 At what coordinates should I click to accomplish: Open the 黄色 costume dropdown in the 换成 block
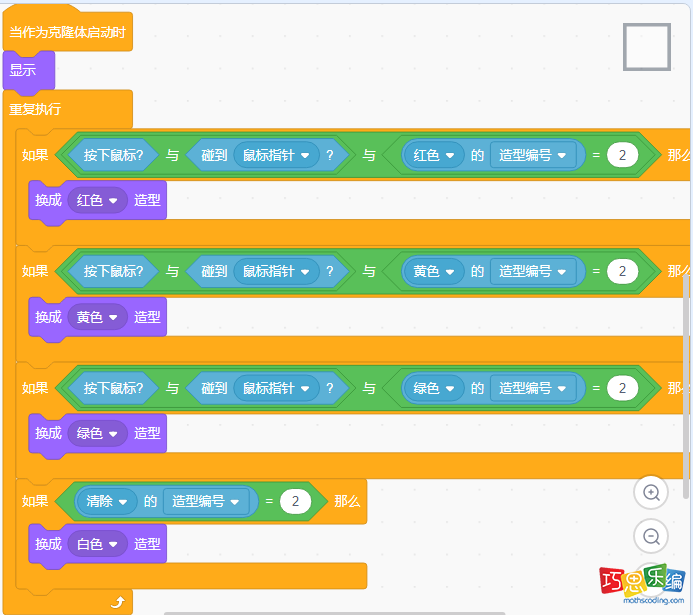tap(97, 316)
